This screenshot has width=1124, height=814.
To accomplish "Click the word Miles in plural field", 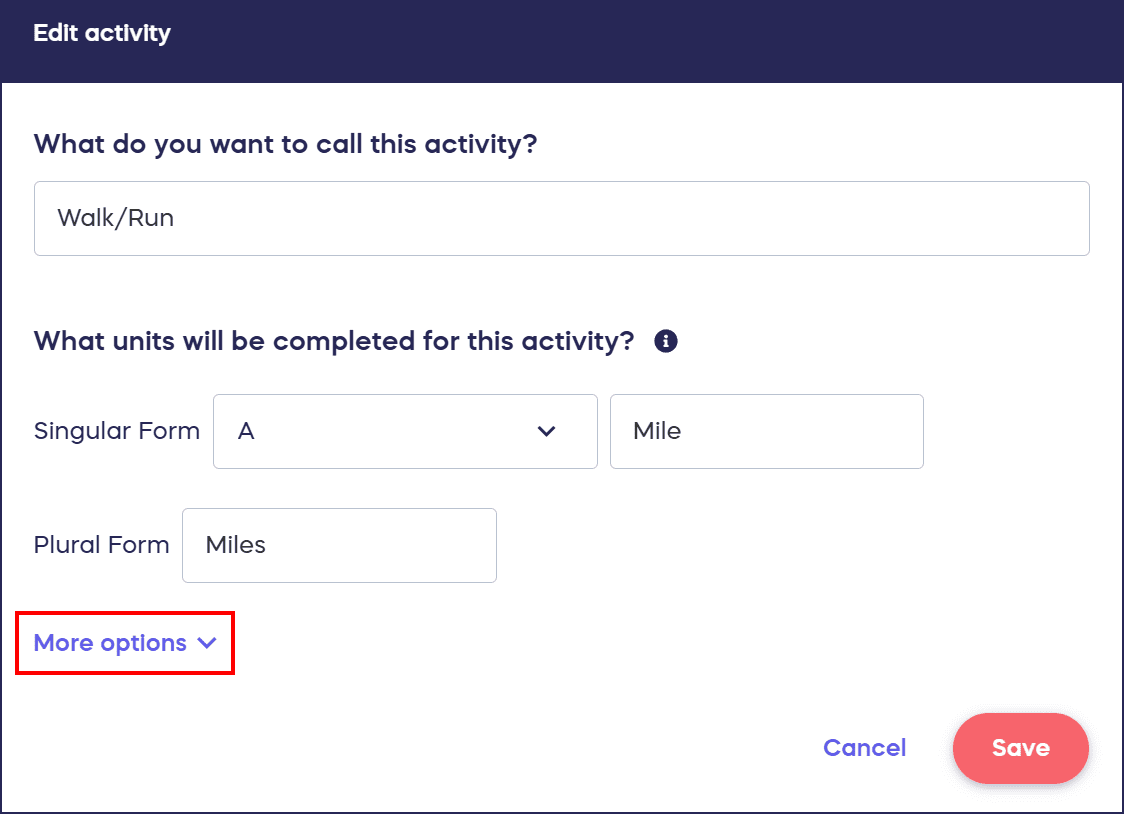I will click(x=236, y=545).
